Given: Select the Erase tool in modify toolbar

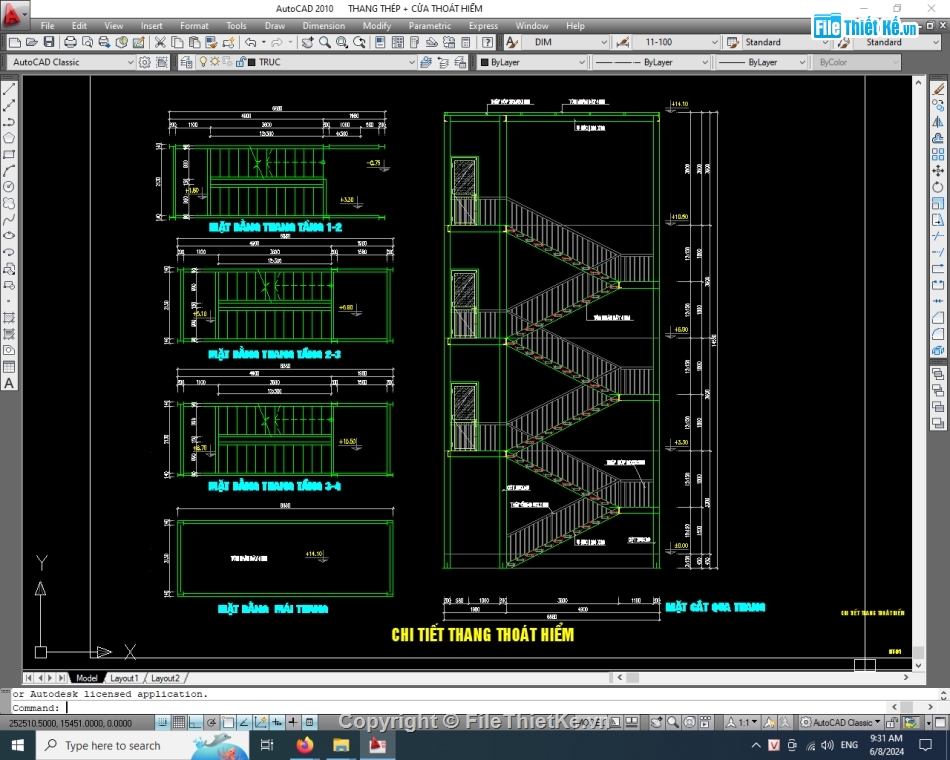Looking at the screenshot, I should [x=938, y=89].
